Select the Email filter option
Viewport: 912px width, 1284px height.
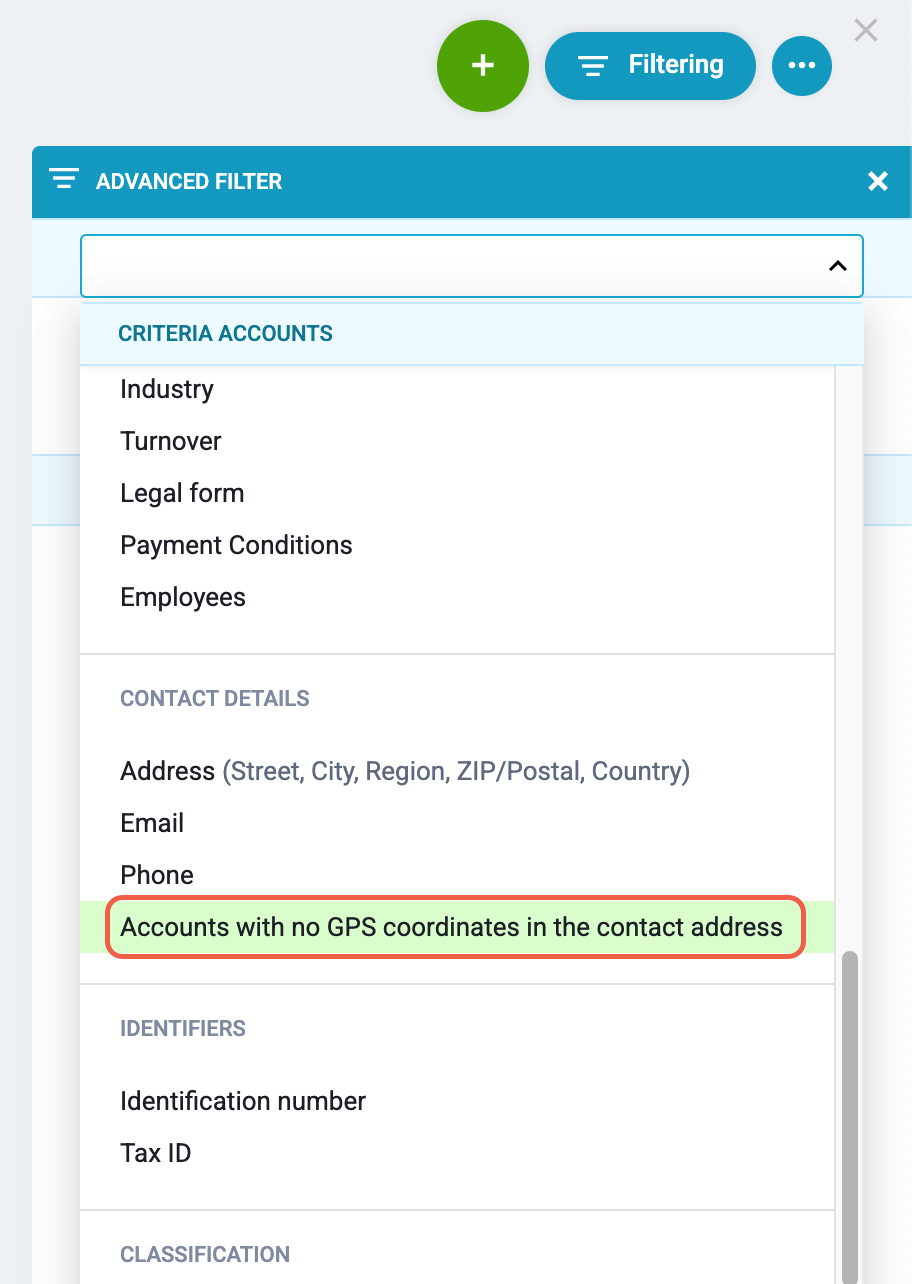(x=152, y=823)
